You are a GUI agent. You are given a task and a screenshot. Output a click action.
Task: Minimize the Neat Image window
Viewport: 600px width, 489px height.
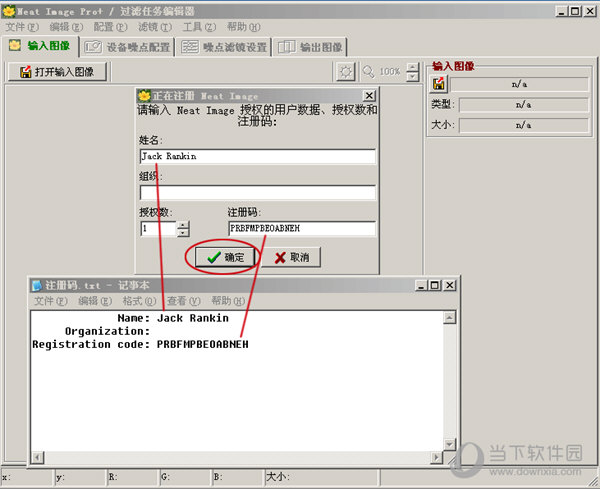coord(561,11)
